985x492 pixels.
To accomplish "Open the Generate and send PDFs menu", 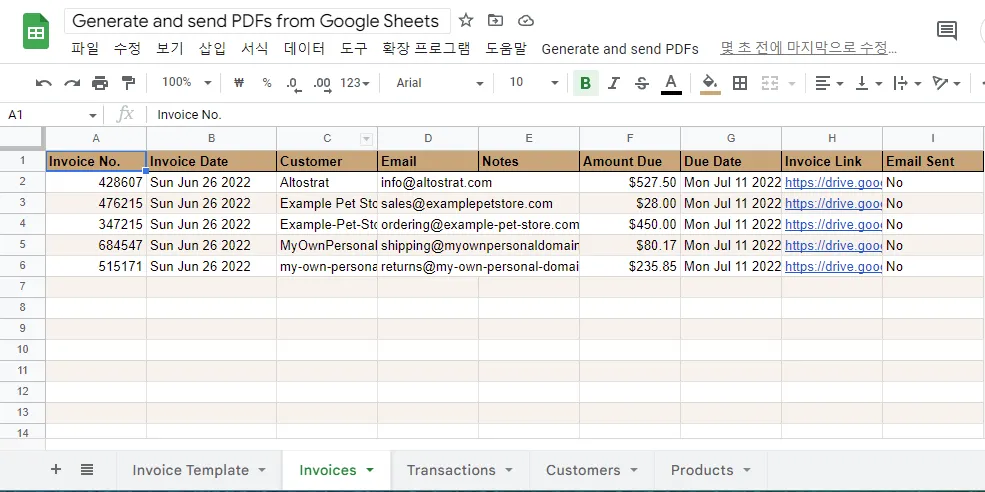I will (x=619, y=48).
